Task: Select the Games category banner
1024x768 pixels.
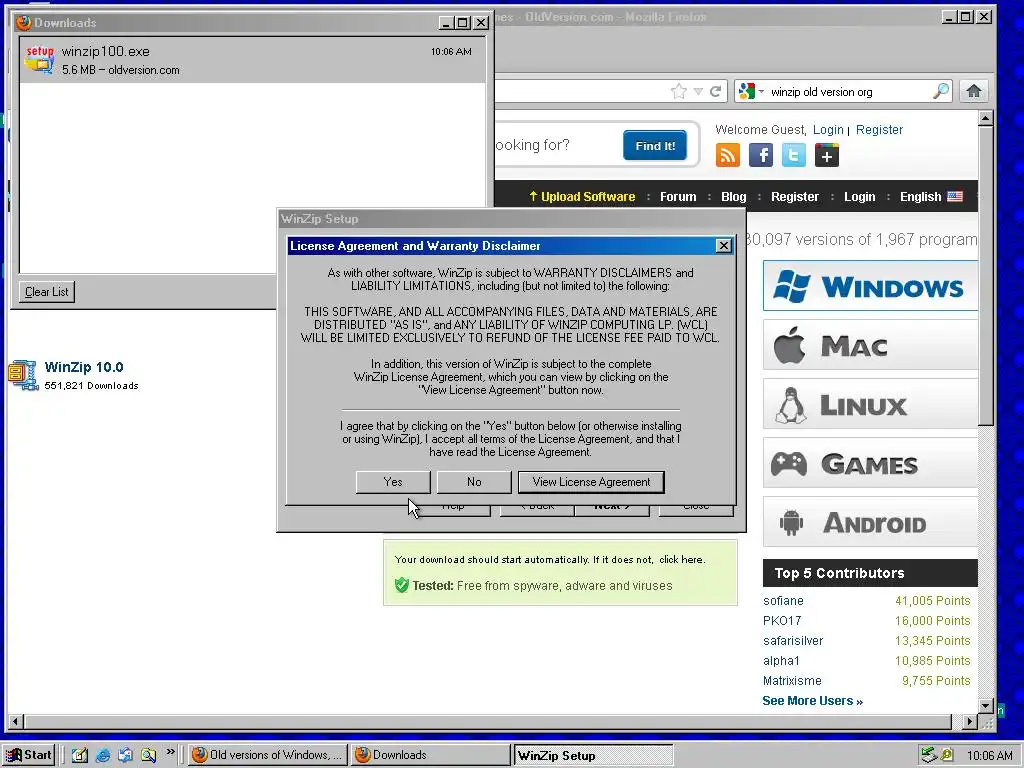Action: pos(870,462)
